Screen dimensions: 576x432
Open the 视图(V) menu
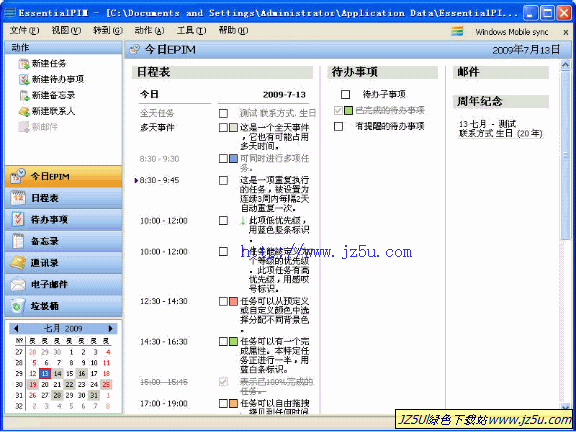[66, 30]
